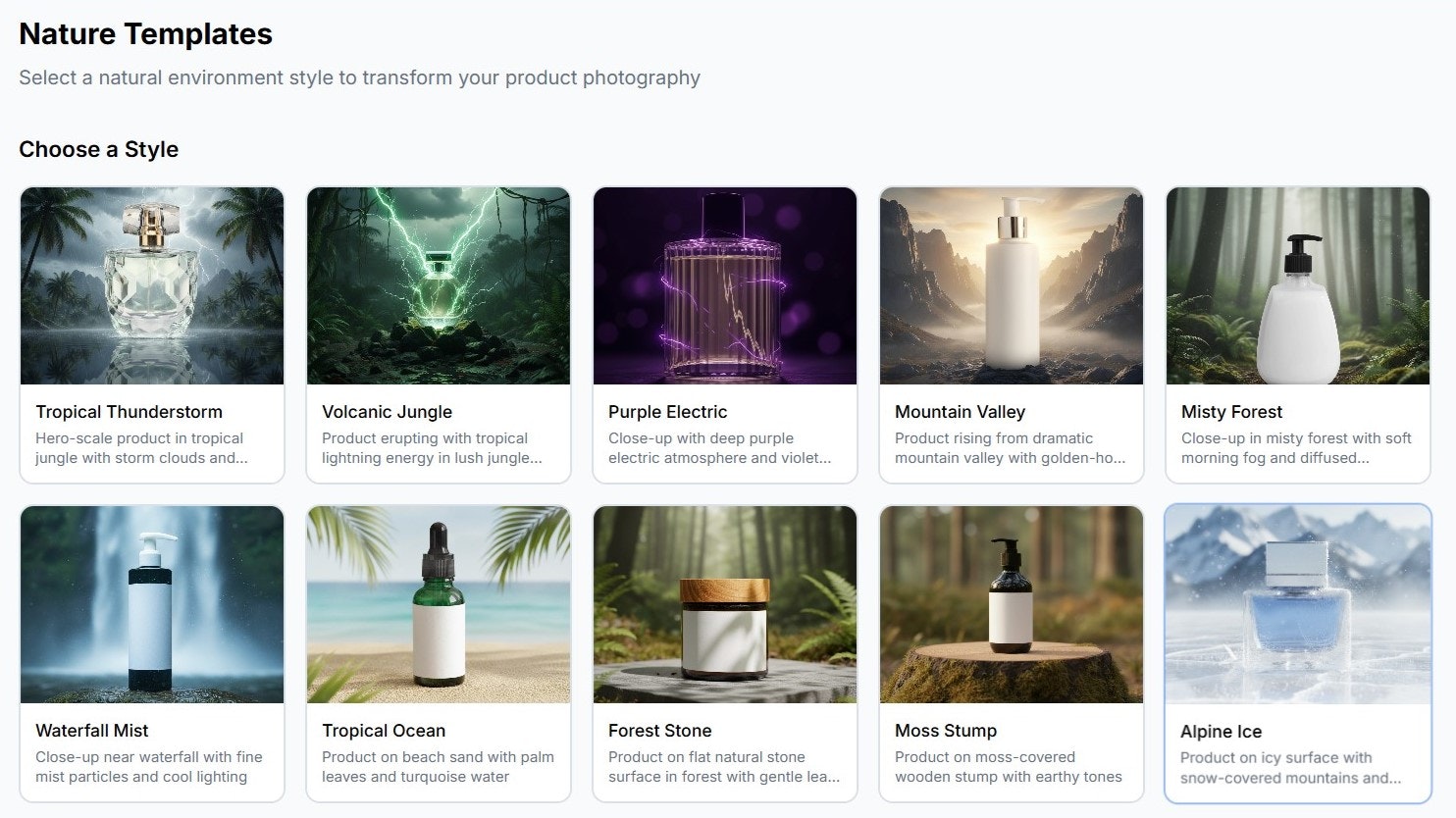Click the Forest Stone title text
This screenshot has height=818, width=1456.
point(660,730)
